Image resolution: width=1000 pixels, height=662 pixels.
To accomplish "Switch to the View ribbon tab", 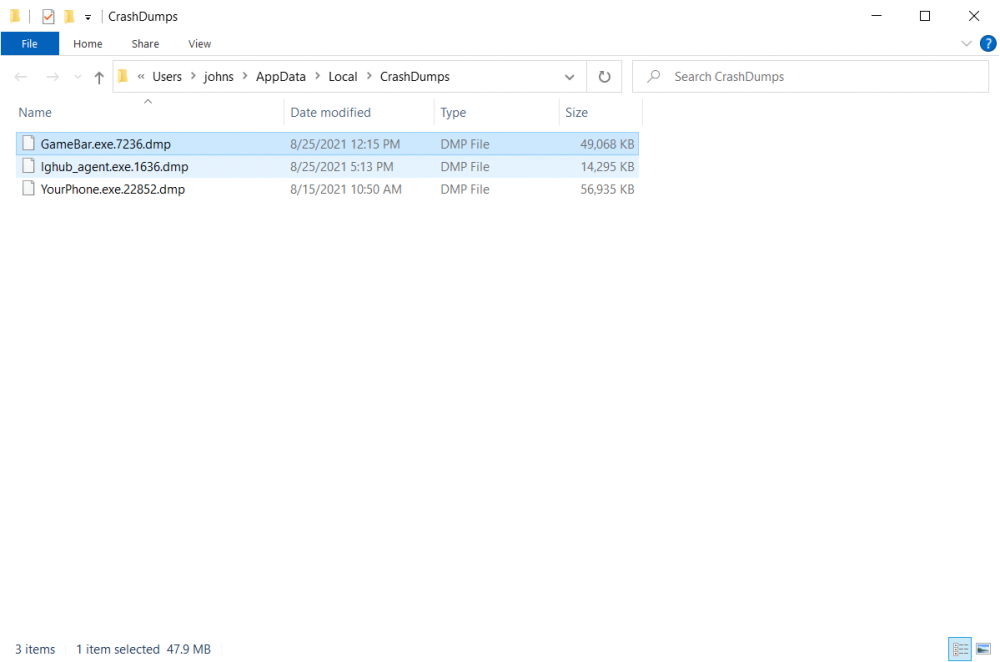I will pos(200,44).
